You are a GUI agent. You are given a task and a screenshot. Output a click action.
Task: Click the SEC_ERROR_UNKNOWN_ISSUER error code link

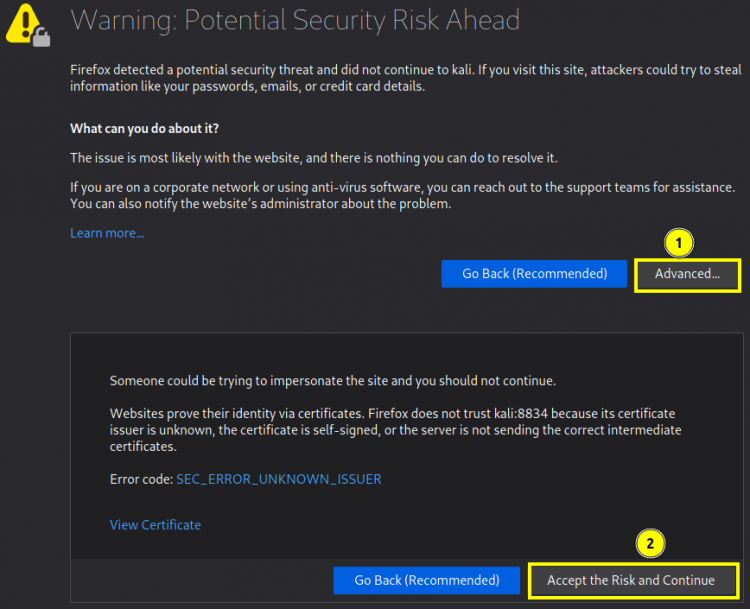click(x=279, y=479)
